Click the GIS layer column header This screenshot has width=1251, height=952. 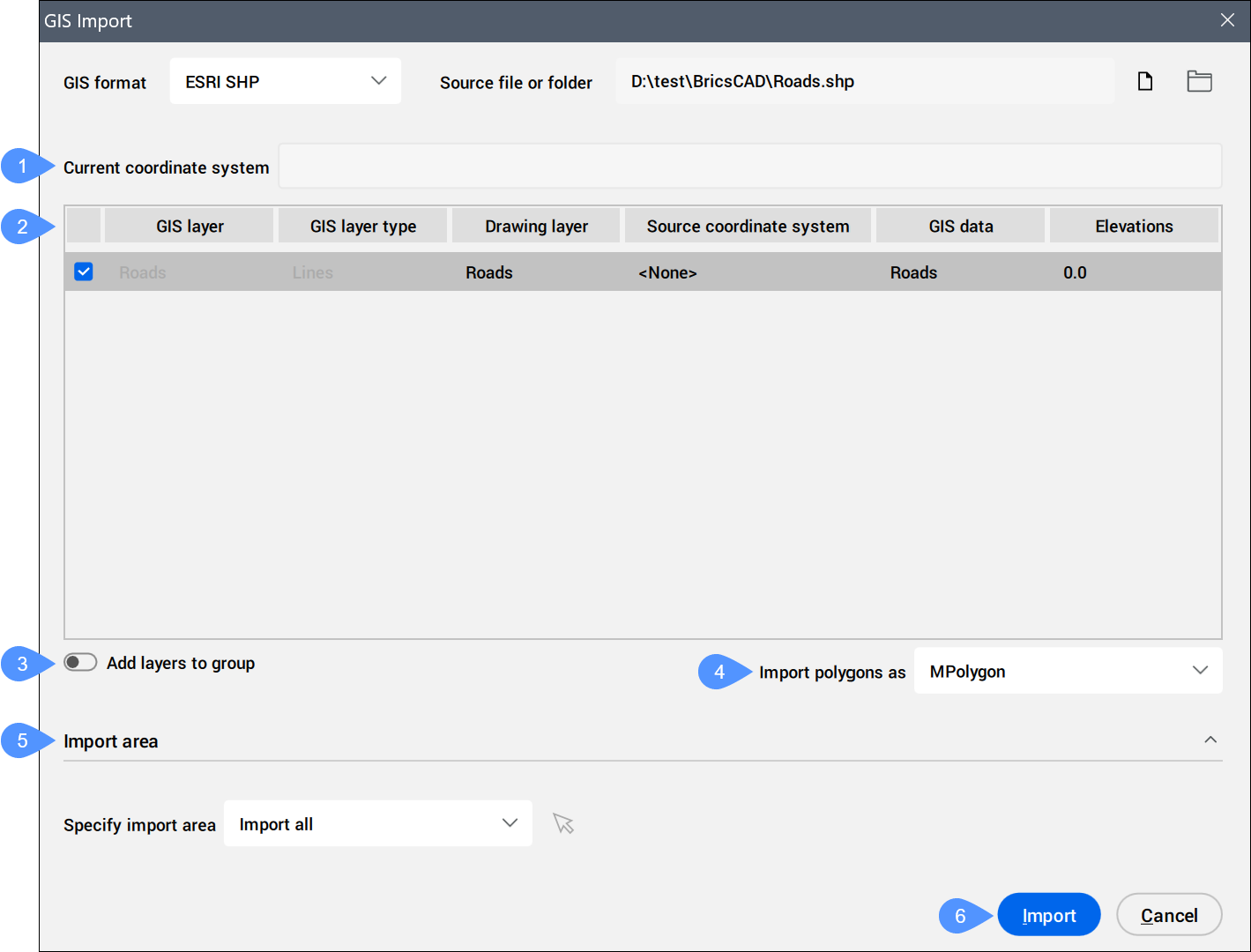tap(190, 226)
